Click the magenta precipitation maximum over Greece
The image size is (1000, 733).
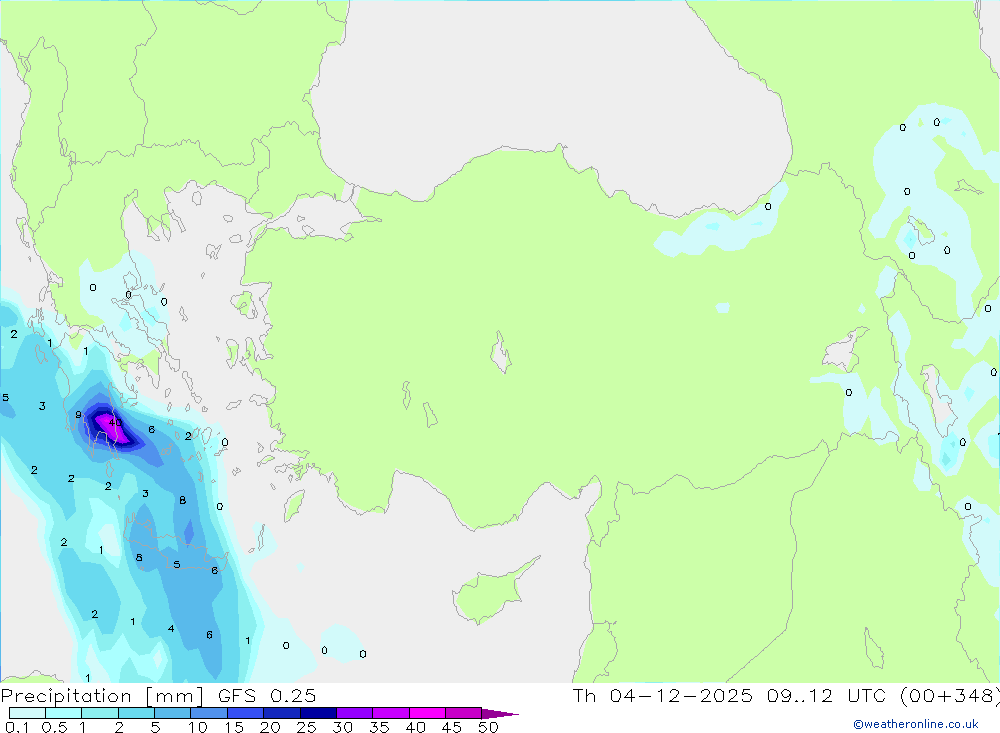(x=112, y=429)
